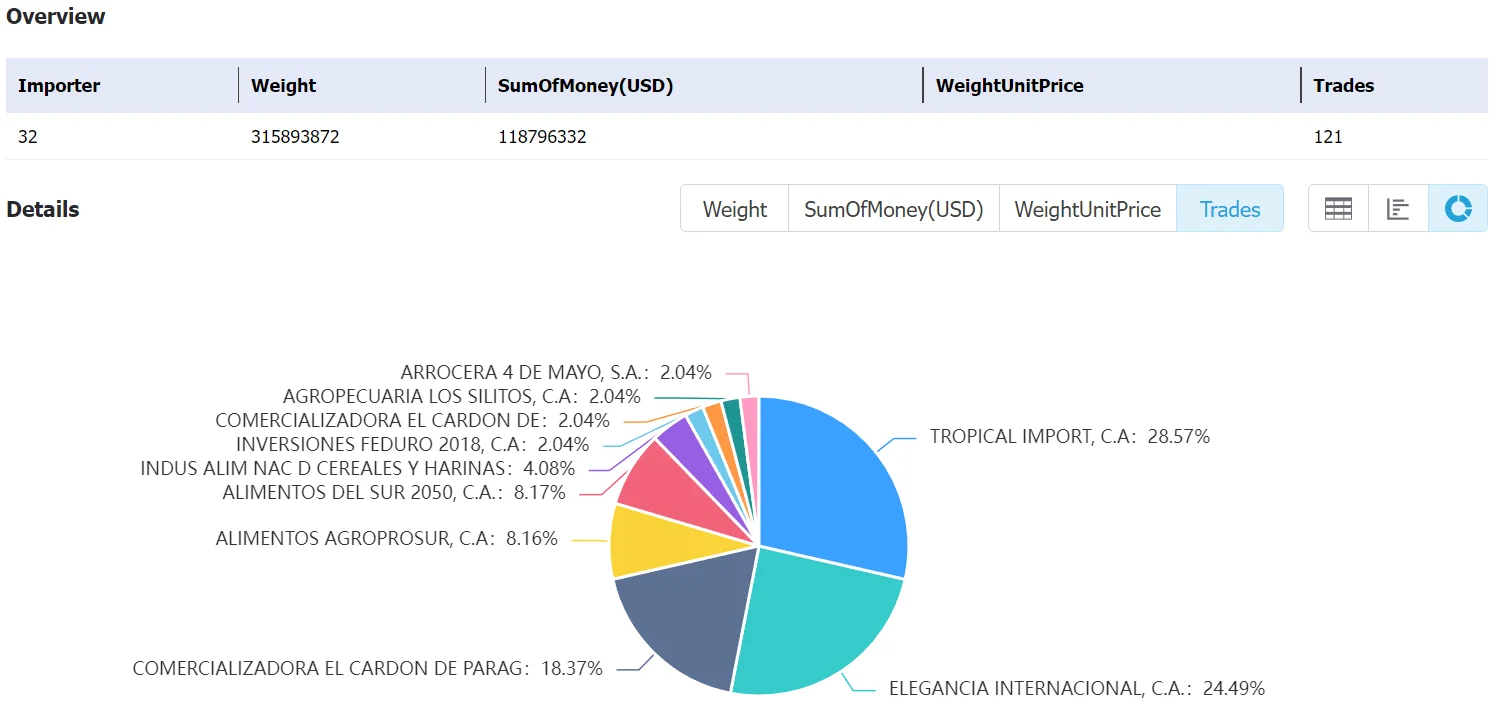Click the INDUS ALIM NAC D CEREALES label
This screenshot has width=1501, height=711.
(x=358, y=468)
